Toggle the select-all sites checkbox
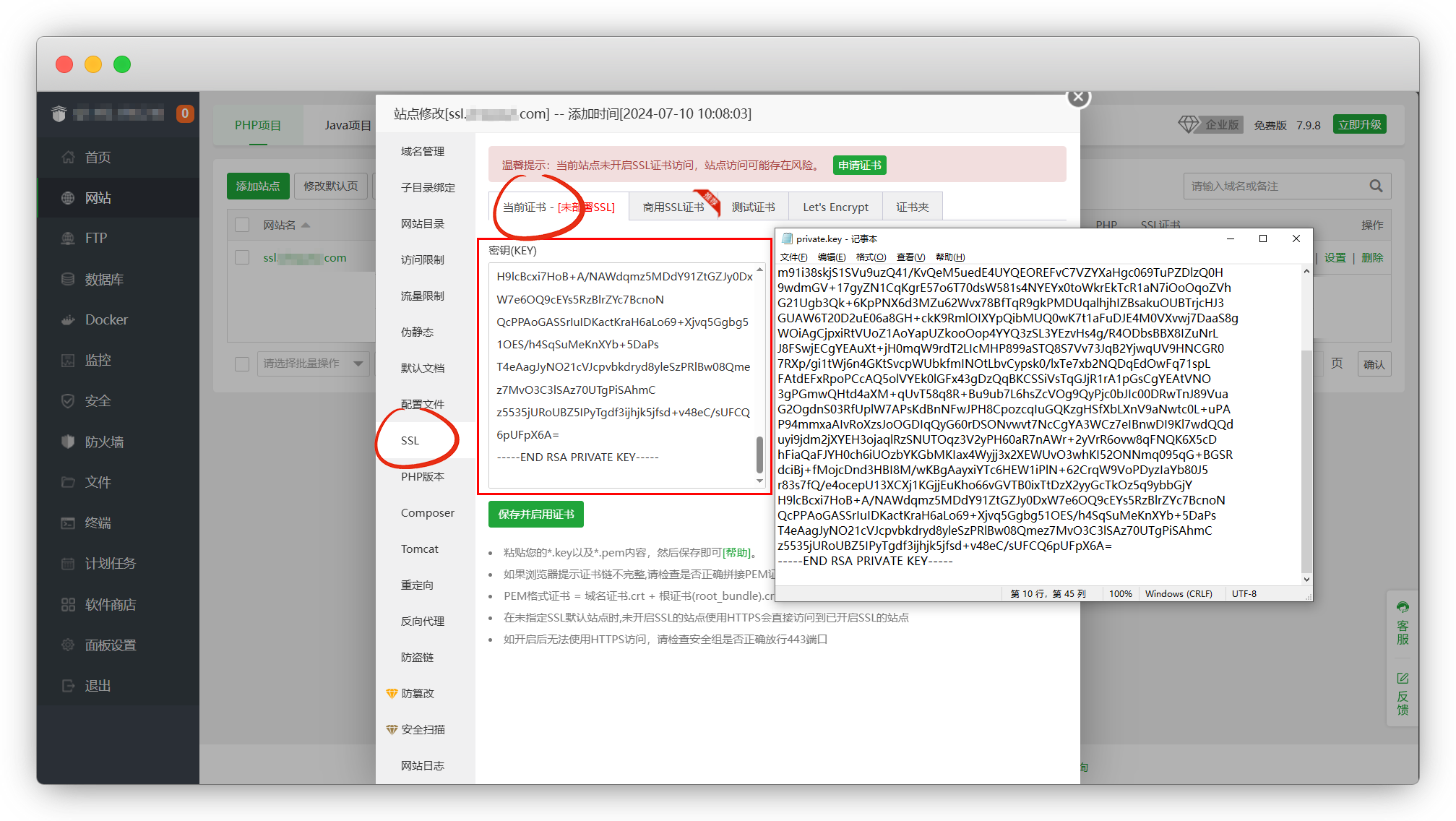The width and height of the screenshot is (1456, 821). click(243, 225)
